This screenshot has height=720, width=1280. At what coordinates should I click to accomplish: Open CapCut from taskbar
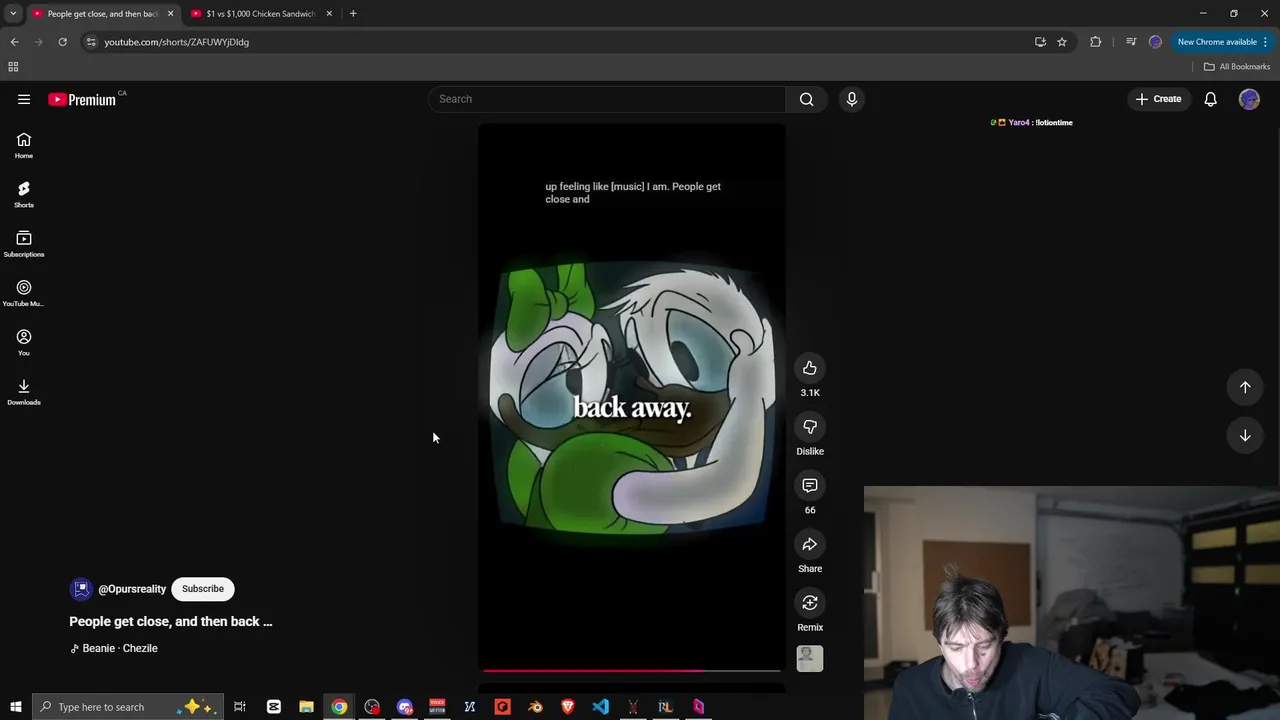273,707
